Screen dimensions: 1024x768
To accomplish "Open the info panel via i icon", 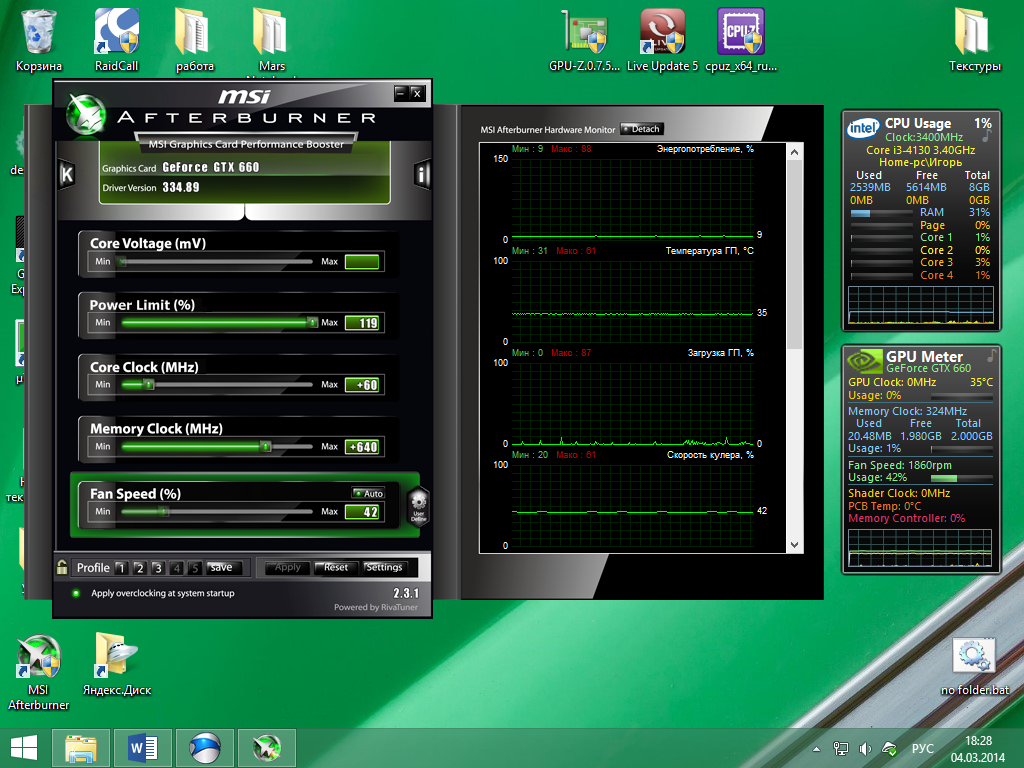I will tap(422, 175).
